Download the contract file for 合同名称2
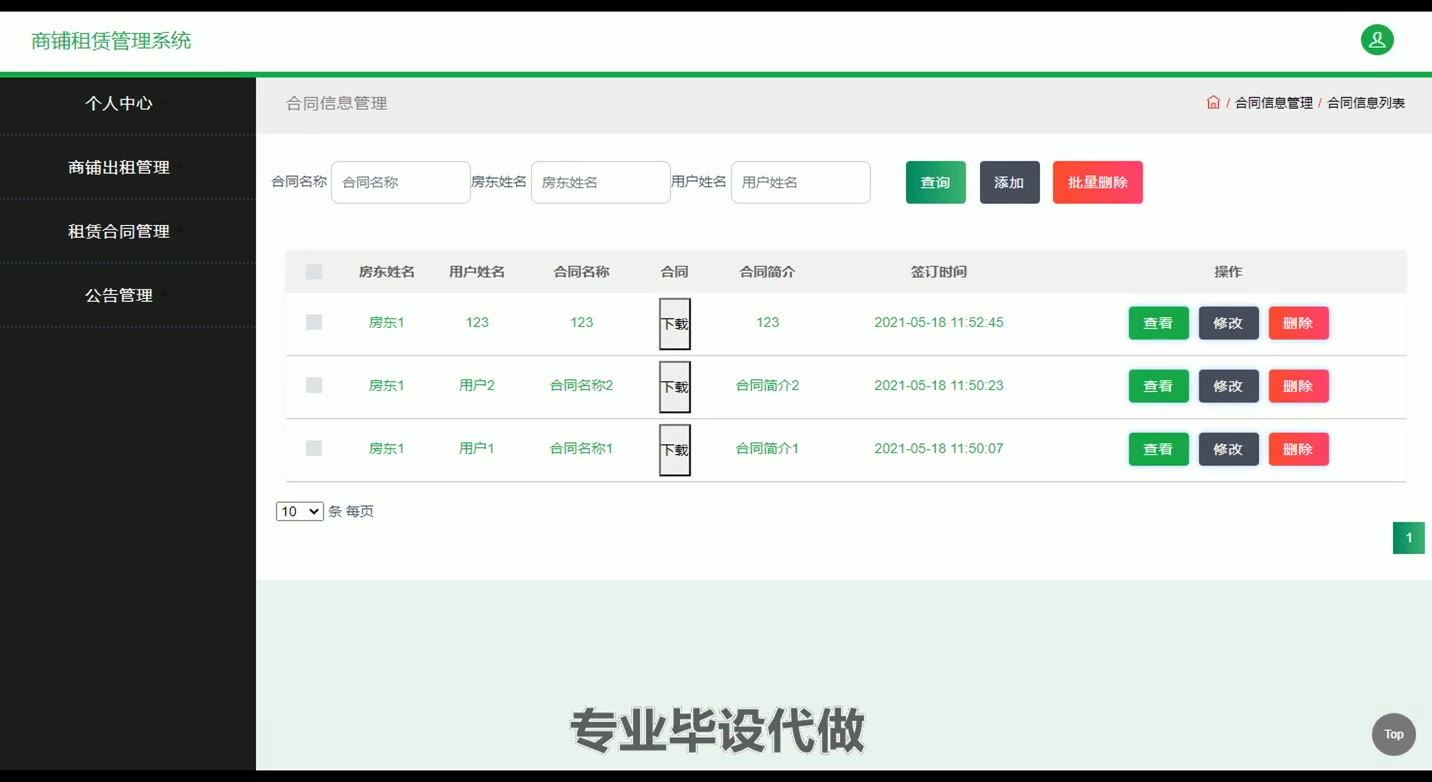1432x782 pixels. tap(675, 387)
